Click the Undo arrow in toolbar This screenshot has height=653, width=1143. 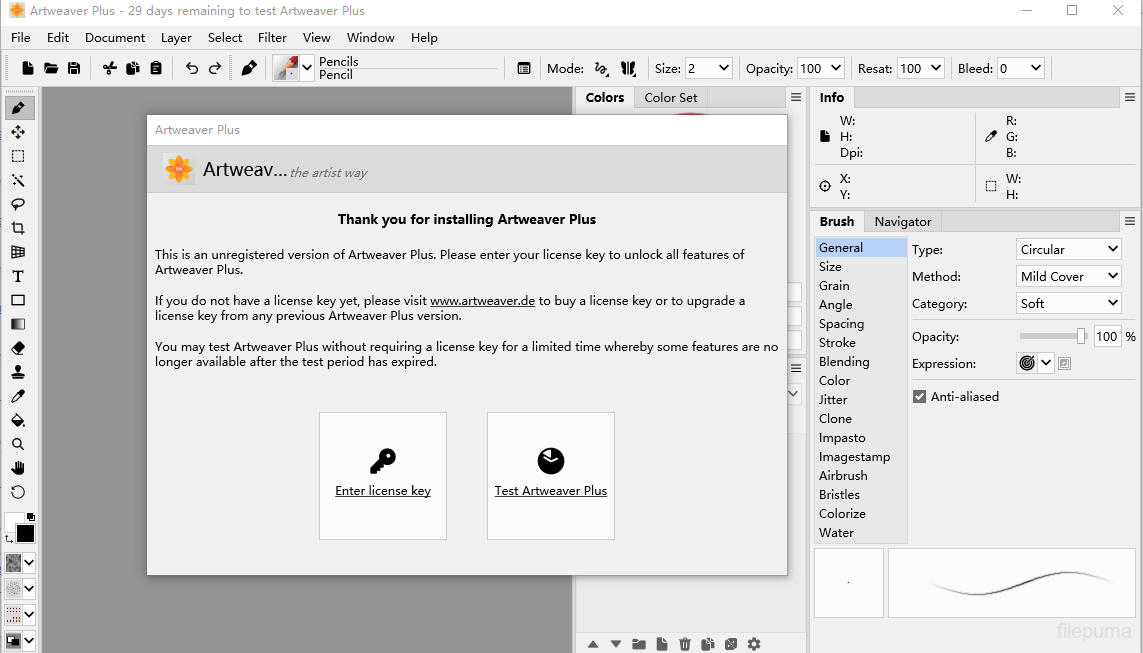[191, 68]
